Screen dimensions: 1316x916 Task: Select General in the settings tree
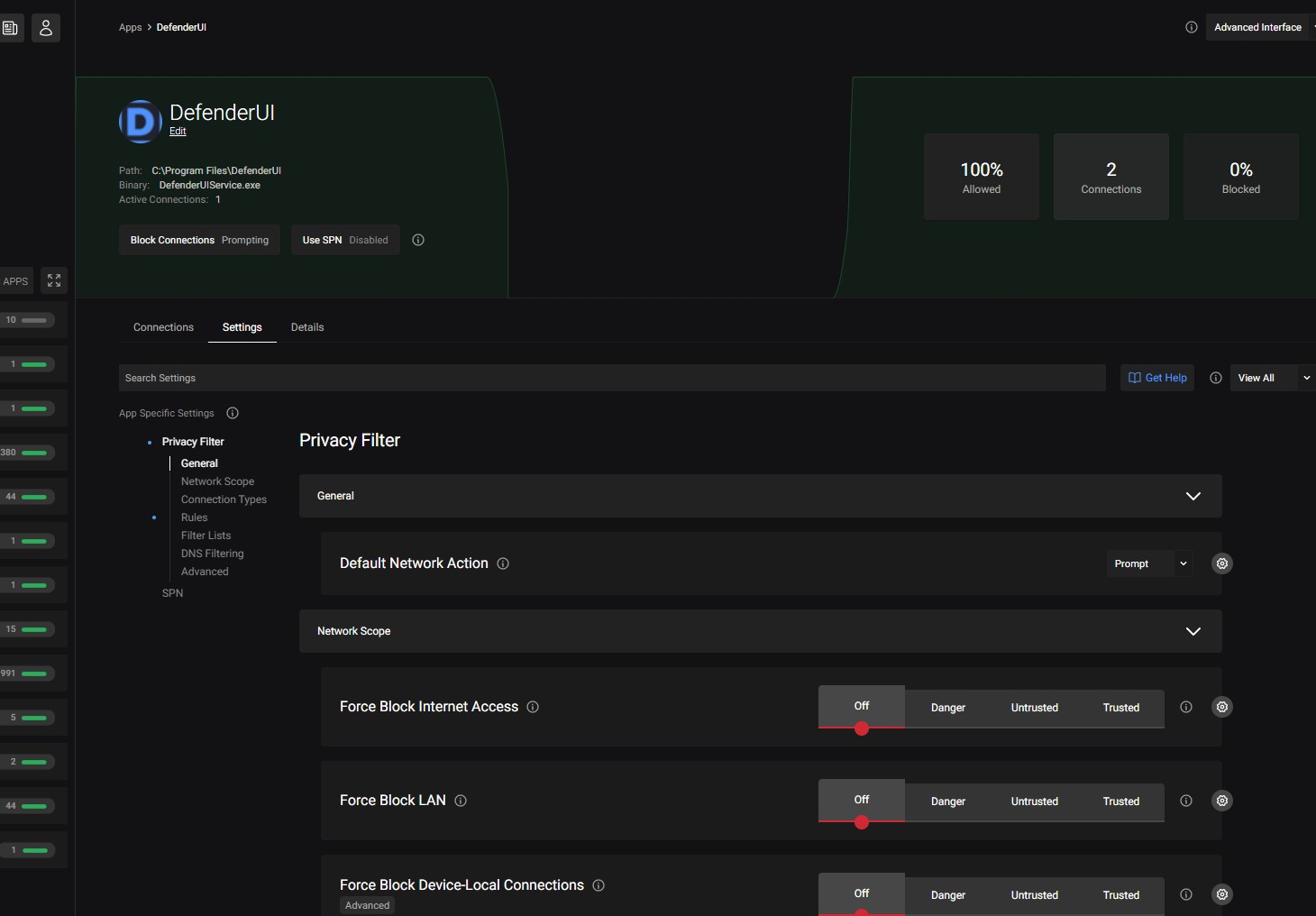coord(199,463)
